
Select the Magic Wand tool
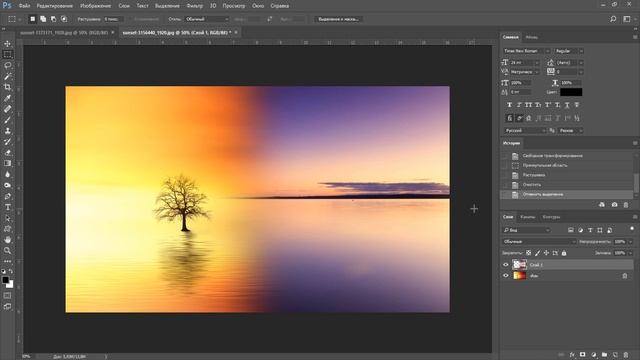[x=7, y=76]
